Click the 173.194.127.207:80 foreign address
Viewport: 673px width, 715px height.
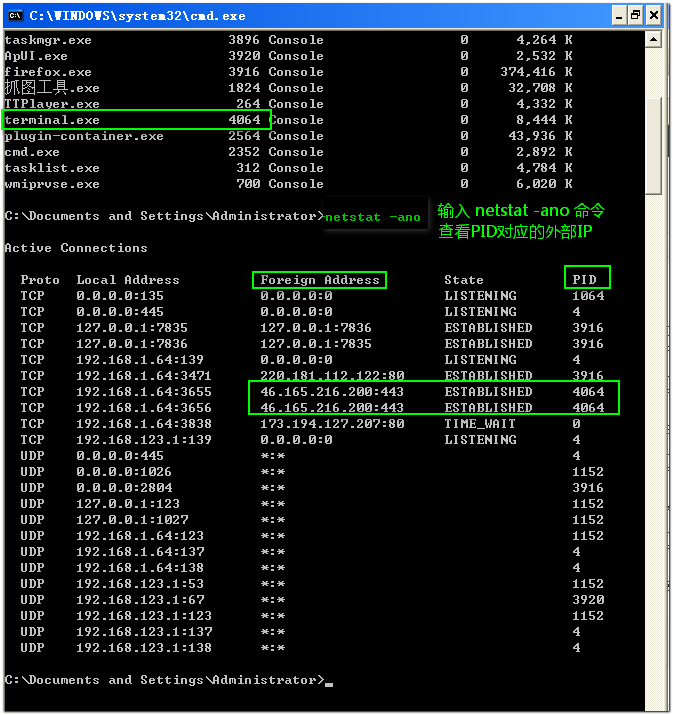332,424
